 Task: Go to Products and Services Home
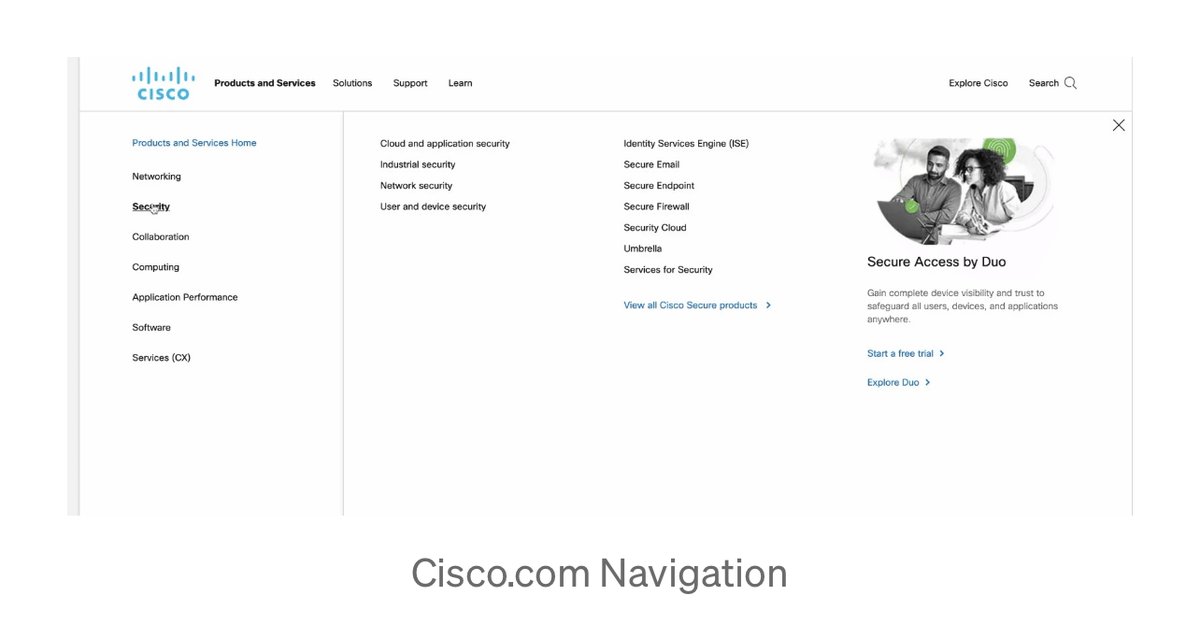(x=194, y=143)
